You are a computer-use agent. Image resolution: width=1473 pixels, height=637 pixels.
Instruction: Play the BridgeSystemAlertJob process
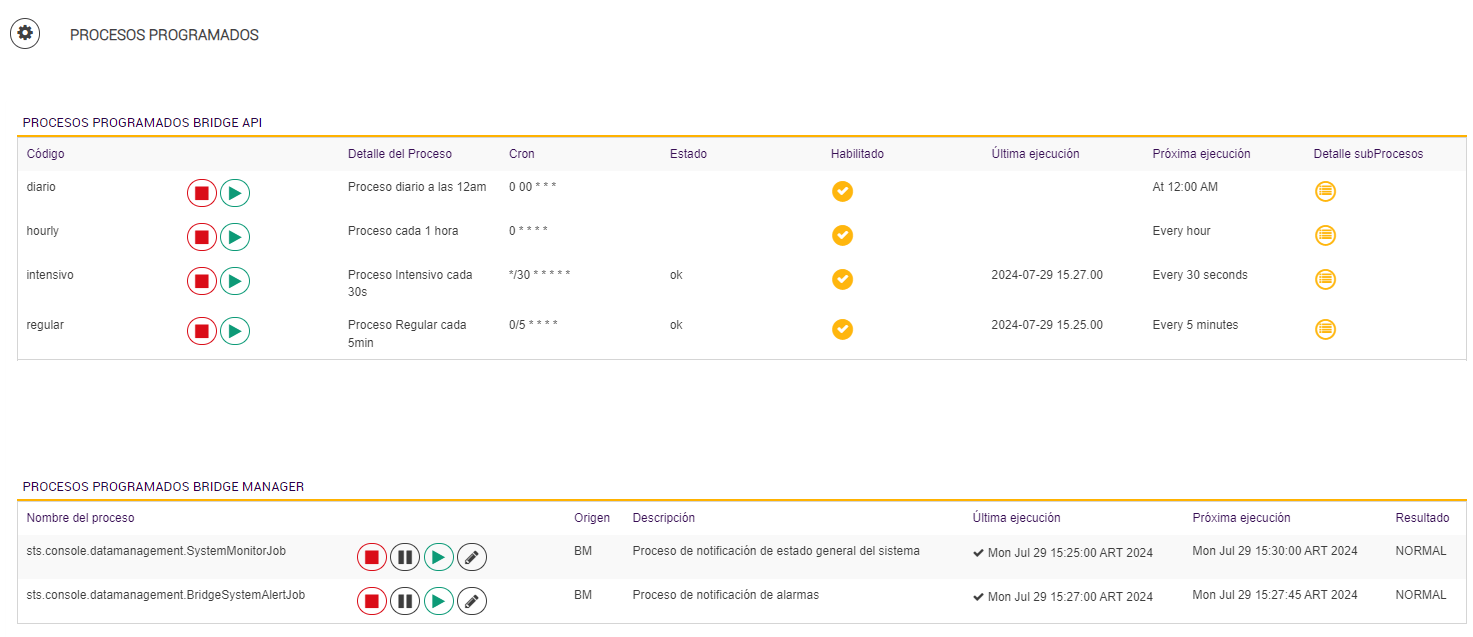[x=439, y=601]
